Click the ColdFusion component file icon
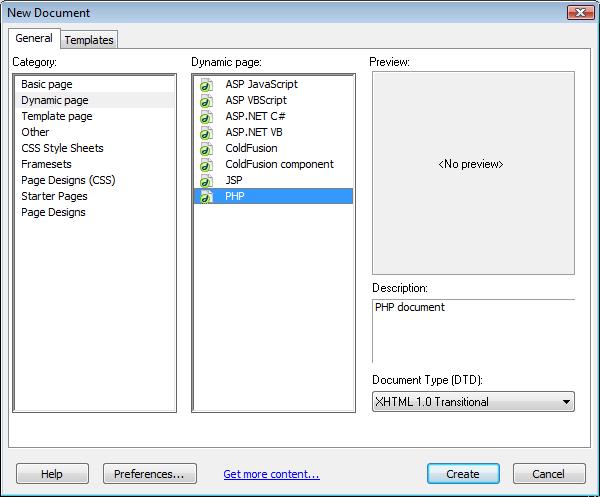Screen dimensions: 600x497 click(x=206, y=165)
